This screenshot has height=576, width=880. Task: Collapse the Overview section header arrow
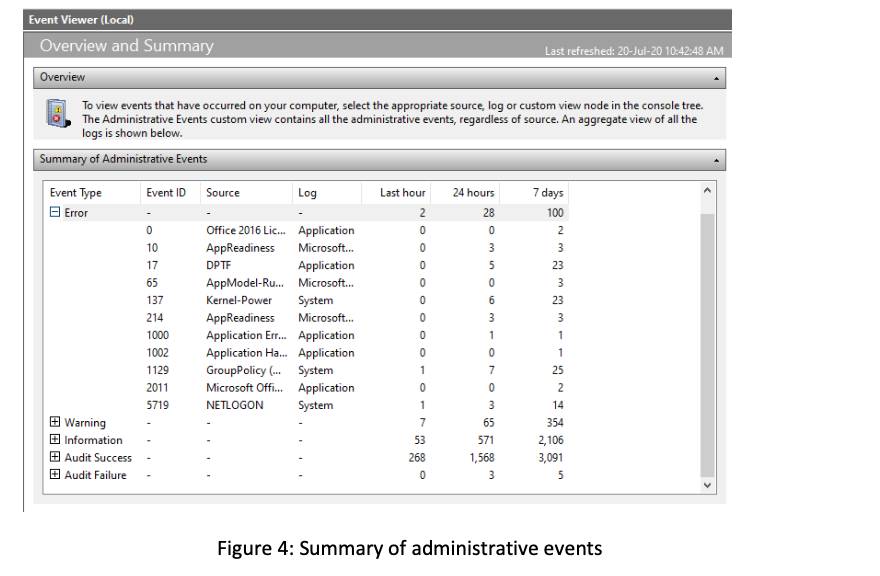[716, 78]
